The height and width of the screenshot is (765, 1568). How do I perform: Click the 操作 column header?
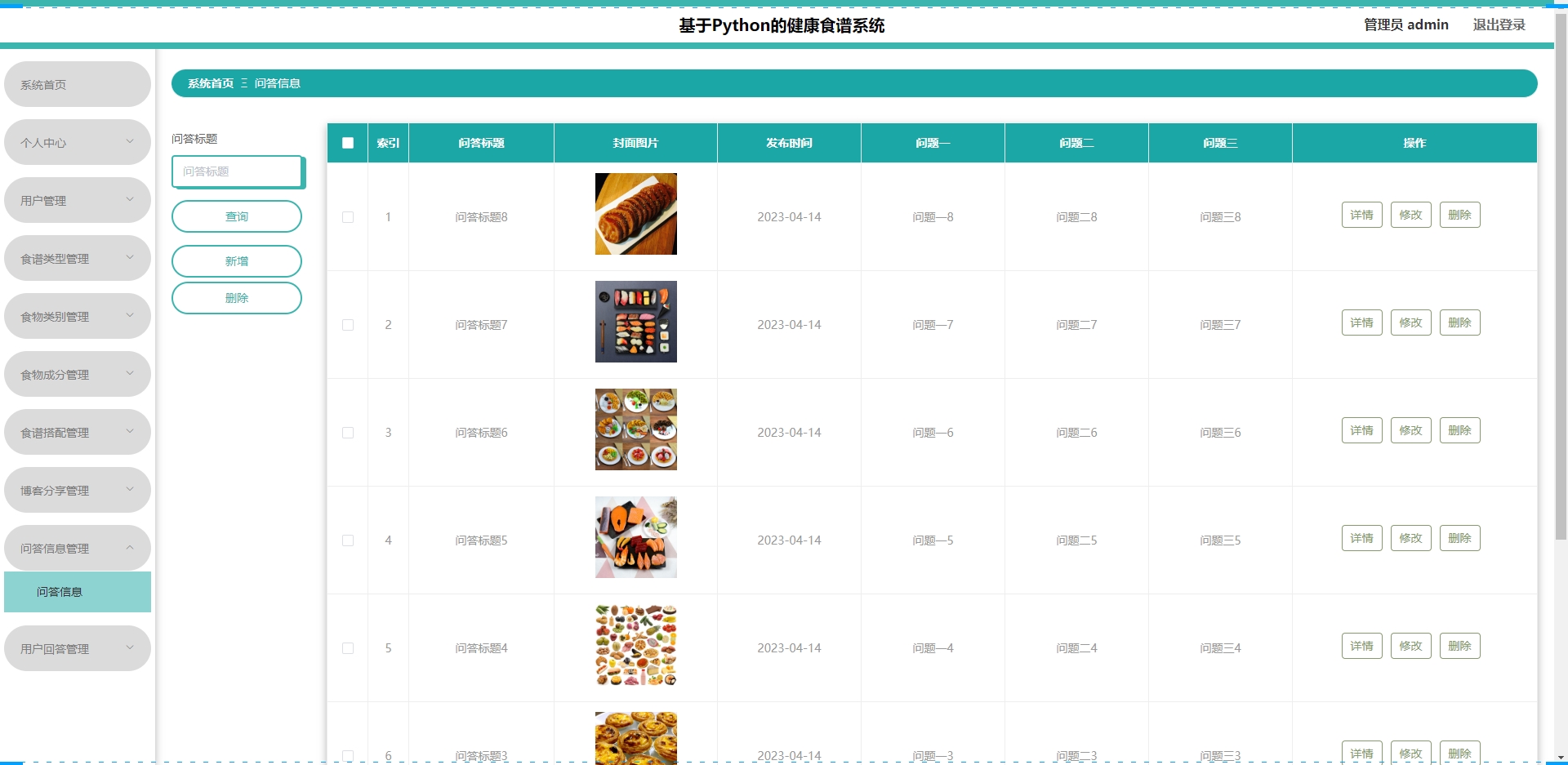pyautogui.click(x=1414, y=143)
